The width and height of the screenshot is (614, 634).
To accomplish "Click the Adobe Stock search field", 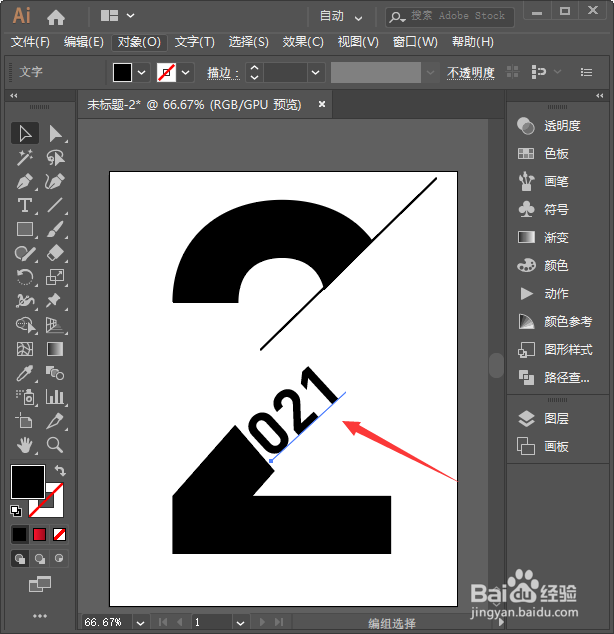I will [x=450, y=17].
